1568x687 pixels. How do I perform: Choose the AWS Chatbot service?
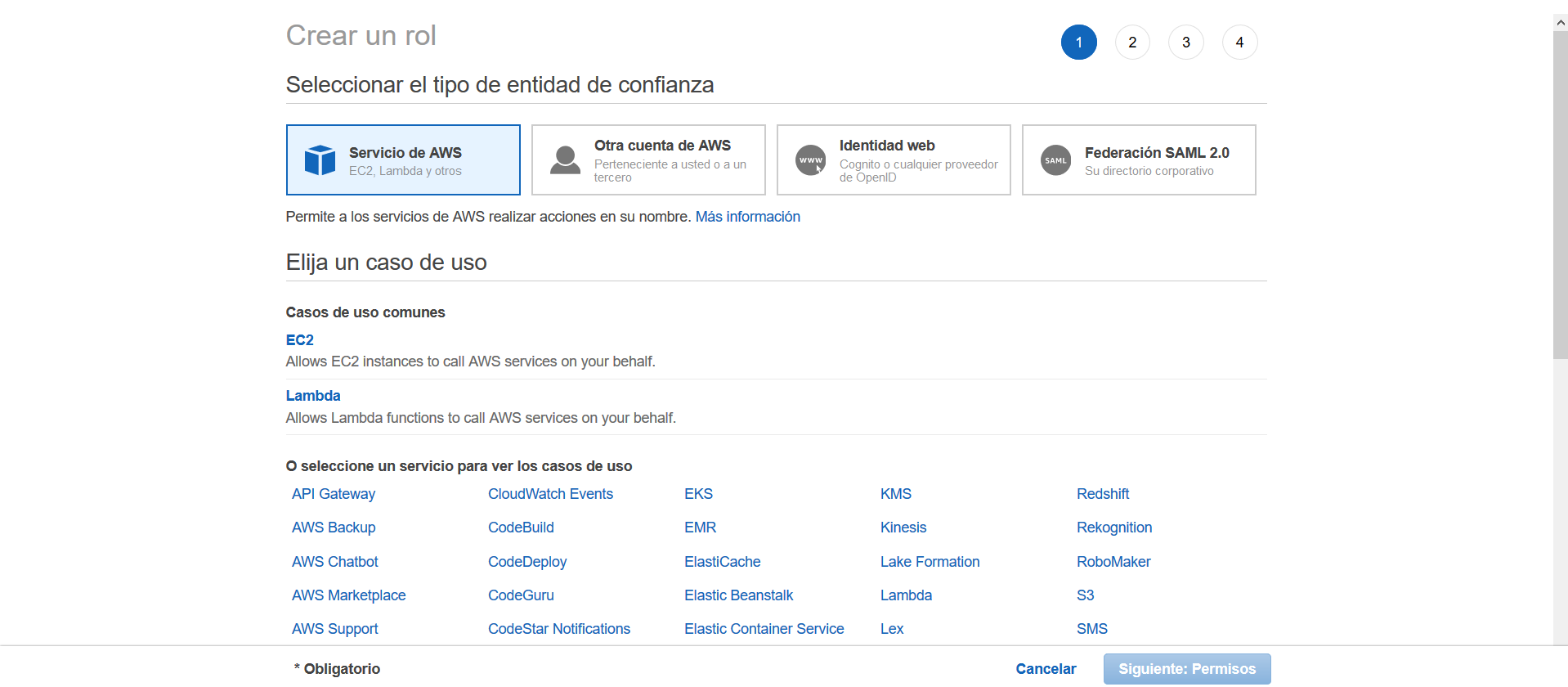335,562
